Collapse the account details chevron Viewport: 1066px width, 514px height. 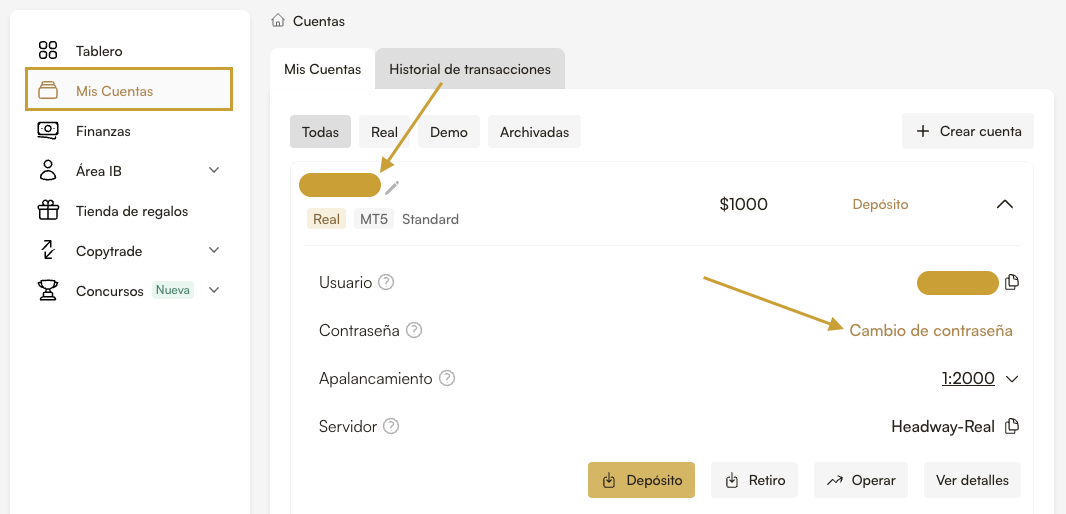pos(1005,204)
